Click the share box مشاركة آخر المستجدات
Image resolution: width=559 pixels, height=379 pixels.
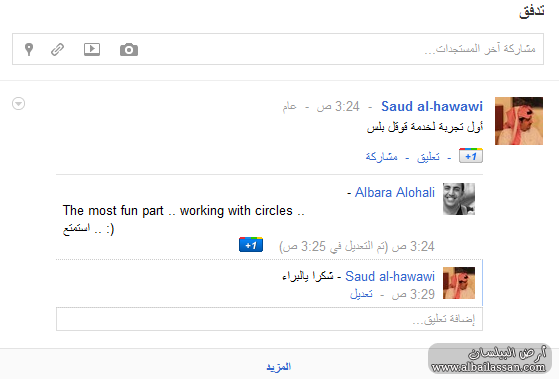pyautogui.click(x=278, y=49)
